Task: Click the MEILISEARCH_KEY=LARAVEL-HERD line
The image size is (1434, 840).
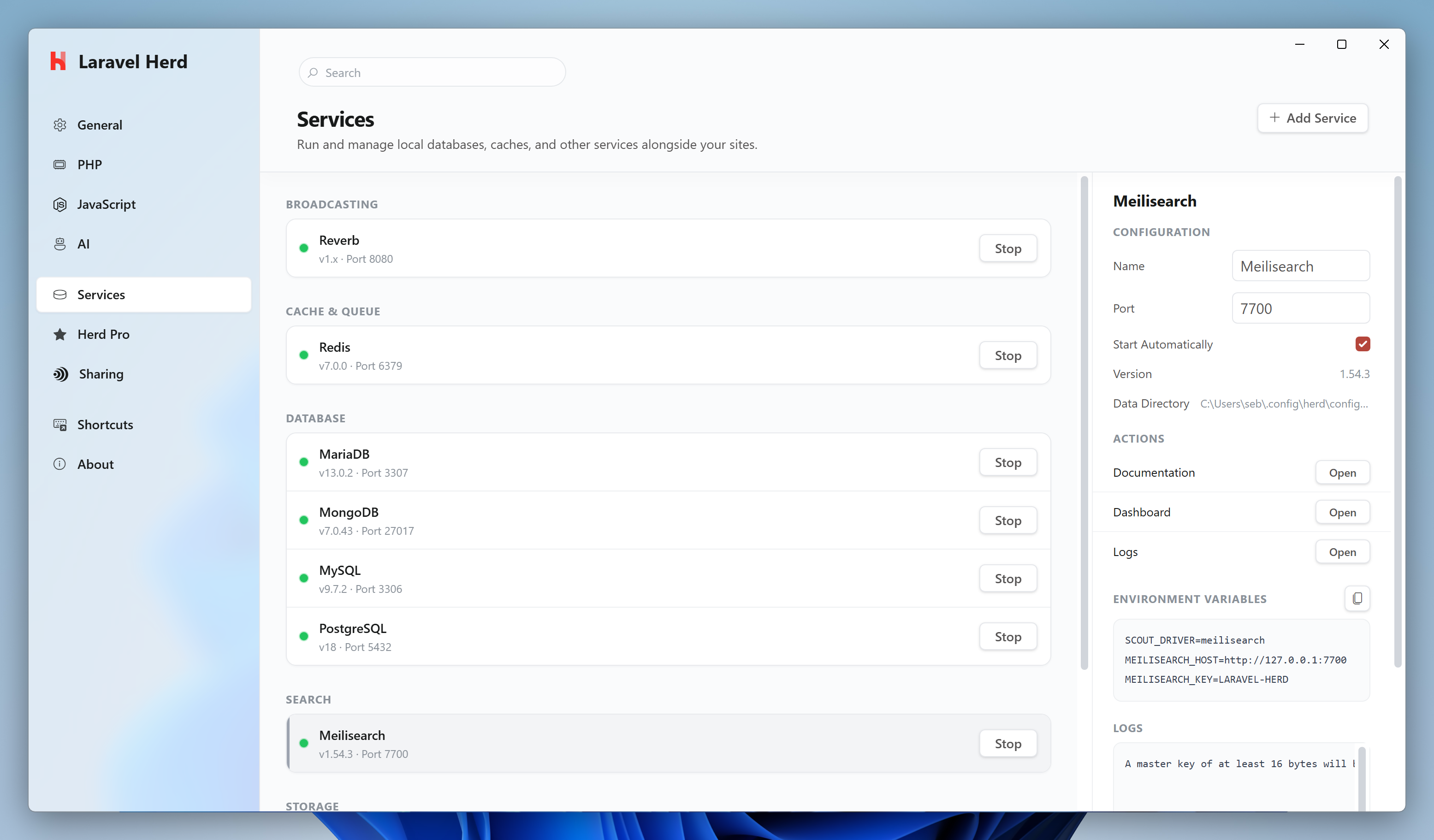Action: (x=1206, y=680)
